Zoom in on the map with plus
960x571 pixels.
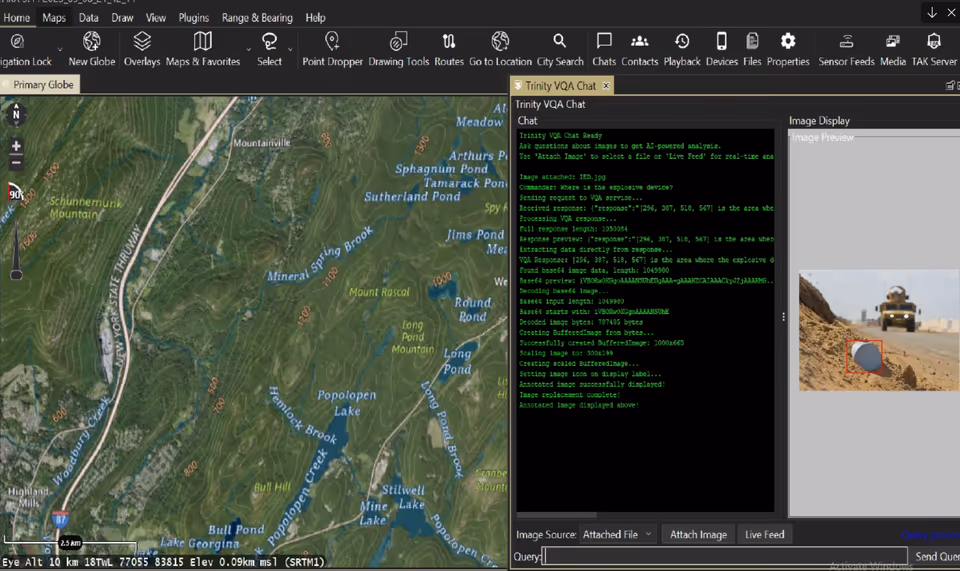(x=17, y=146)
